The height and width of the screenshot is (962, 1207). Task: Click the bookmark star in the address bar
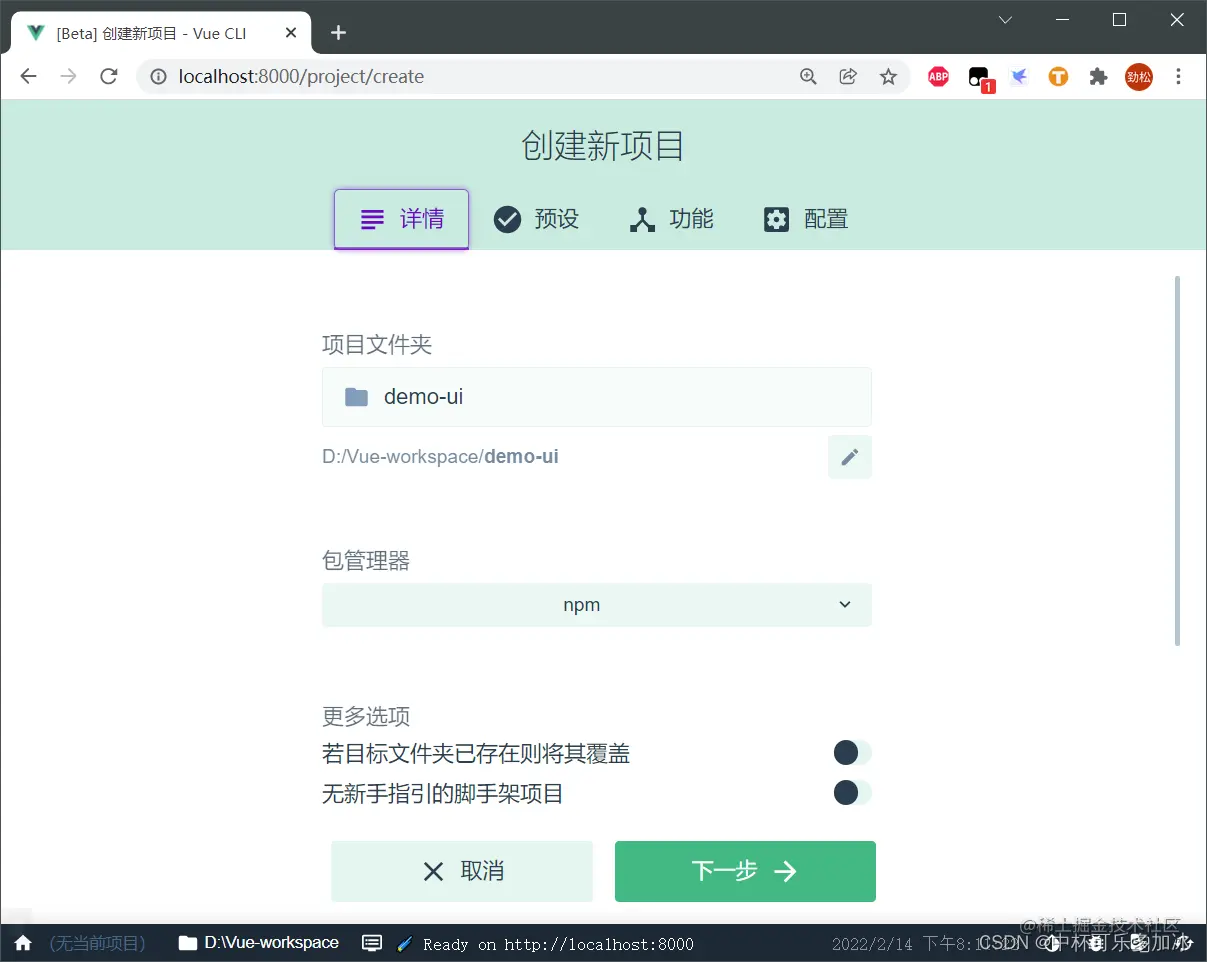(889, 76)
